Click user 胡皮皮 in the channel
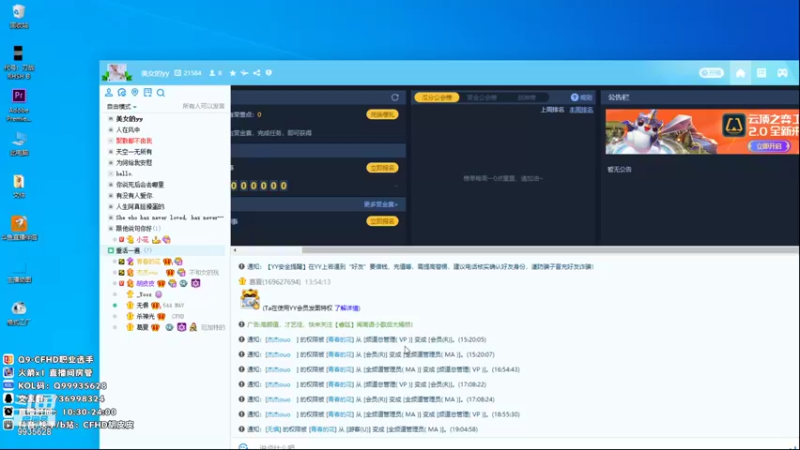800x450 pixels. [145, 283]
